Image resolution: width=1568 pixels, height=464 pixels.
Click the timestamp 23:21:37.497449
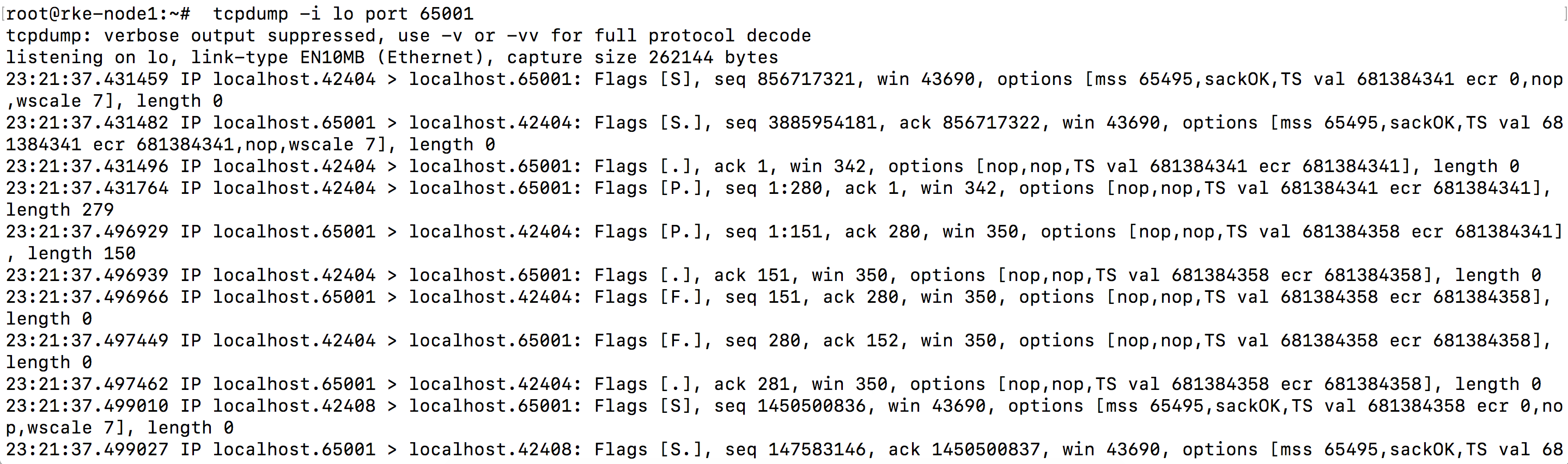pos(87,340)
